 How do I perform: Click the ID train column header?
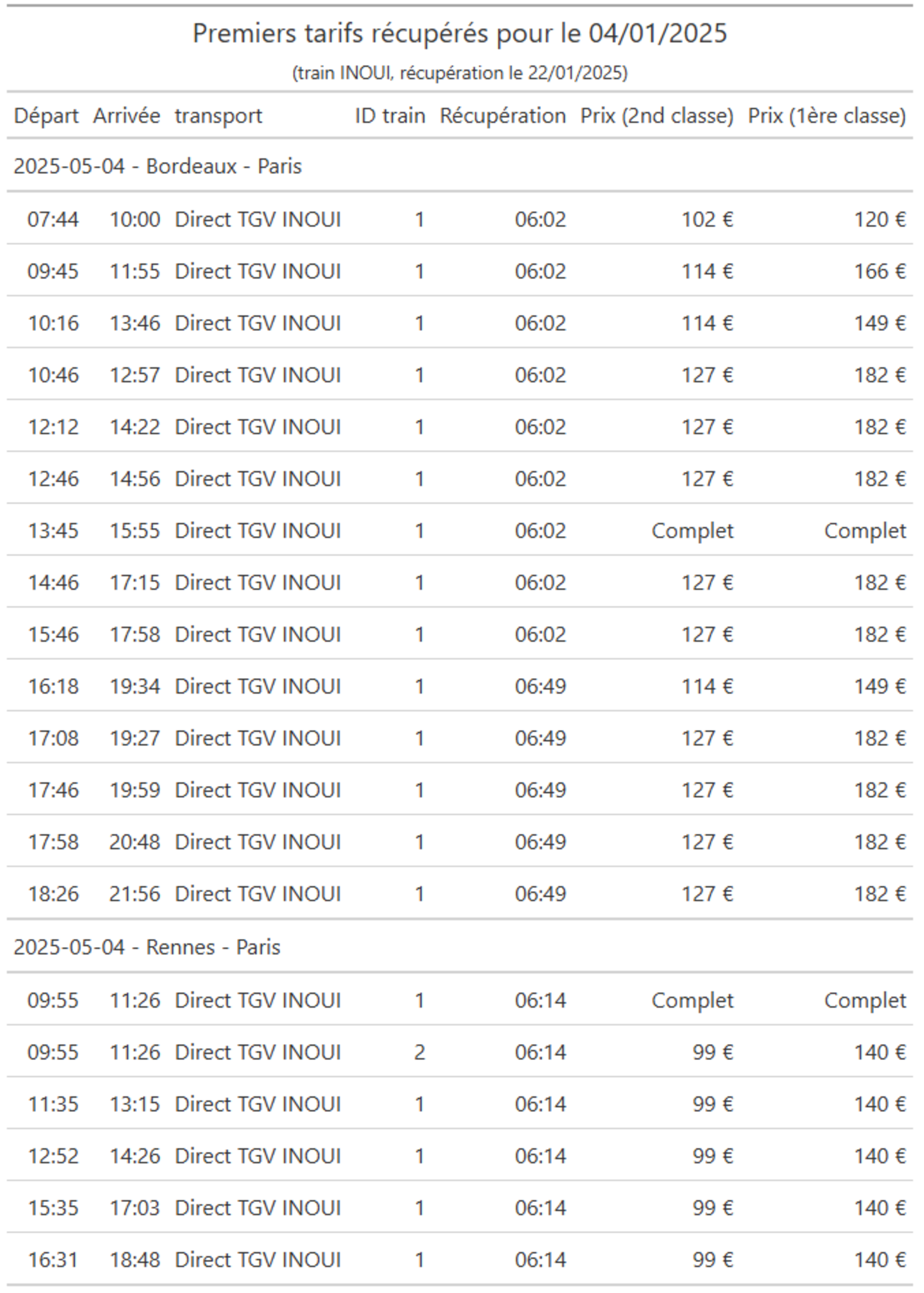tap(390, 116)
